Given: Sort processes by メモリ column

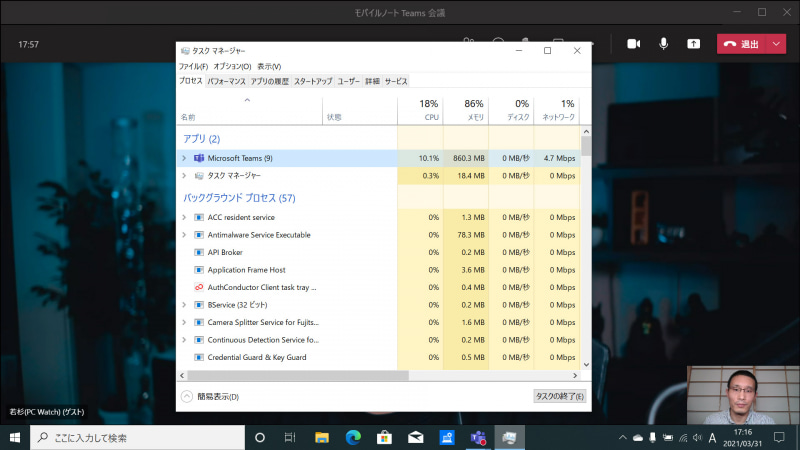Looking at the screenshot, I should click(x=466, y=110).
